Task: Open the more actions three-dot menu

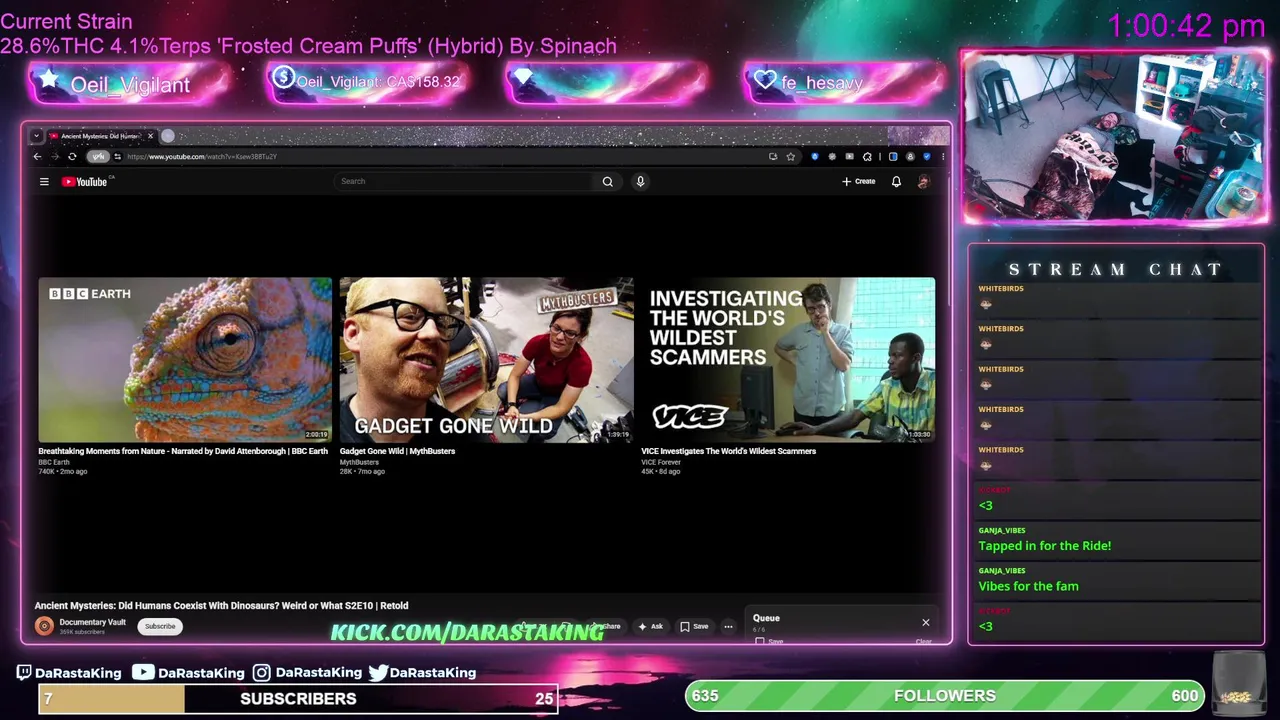Action: [x=728, y=626]
